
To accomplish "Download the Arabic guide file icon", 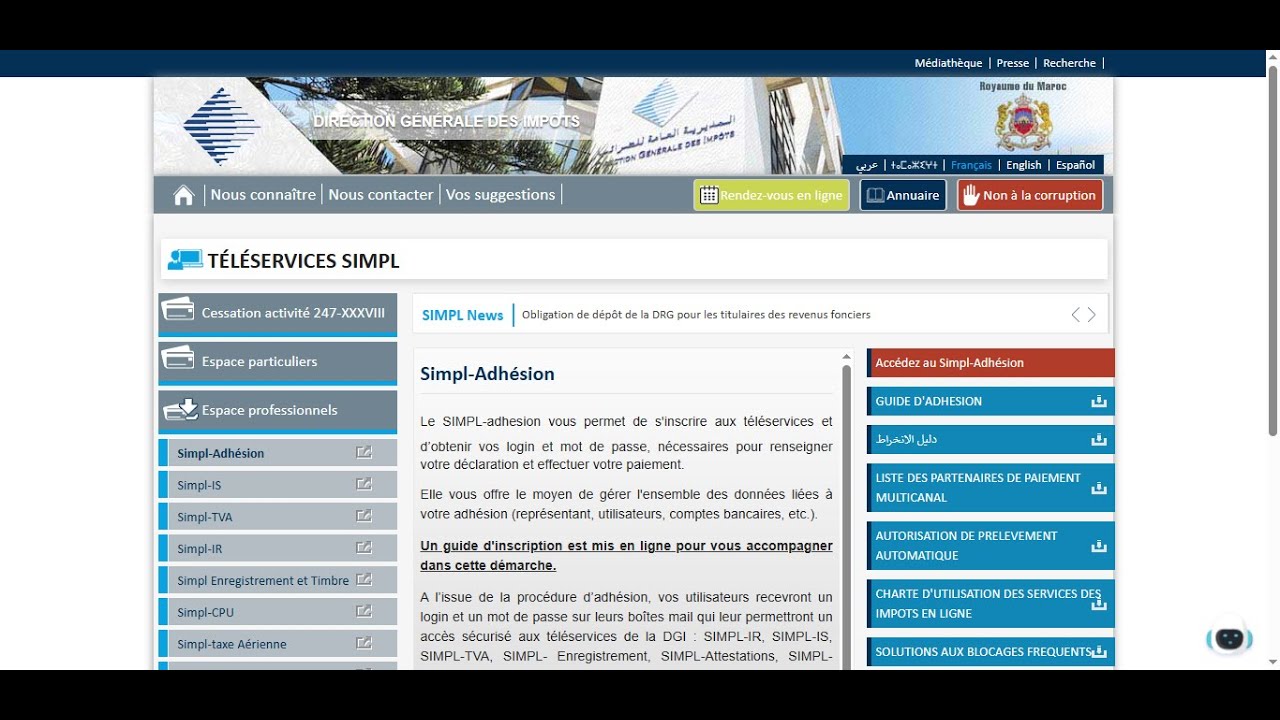I will click(x=1099, y=439).
